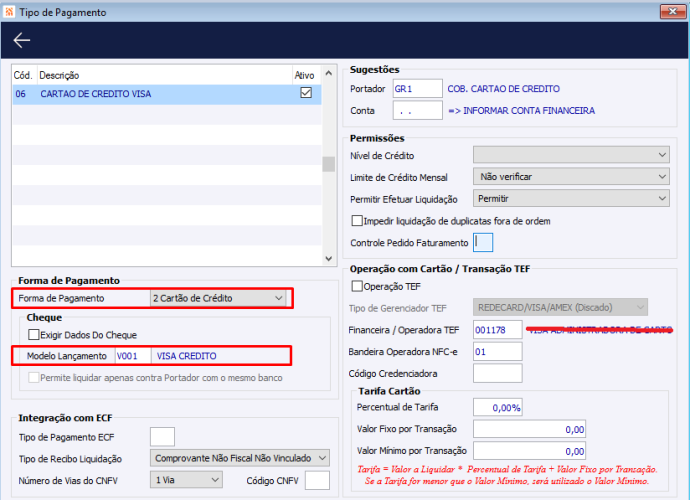This screenshot has height=500, width=690.
Task: Enable Exigir Dados Do Cheque checkbox
Action: (x=33, y=335)
